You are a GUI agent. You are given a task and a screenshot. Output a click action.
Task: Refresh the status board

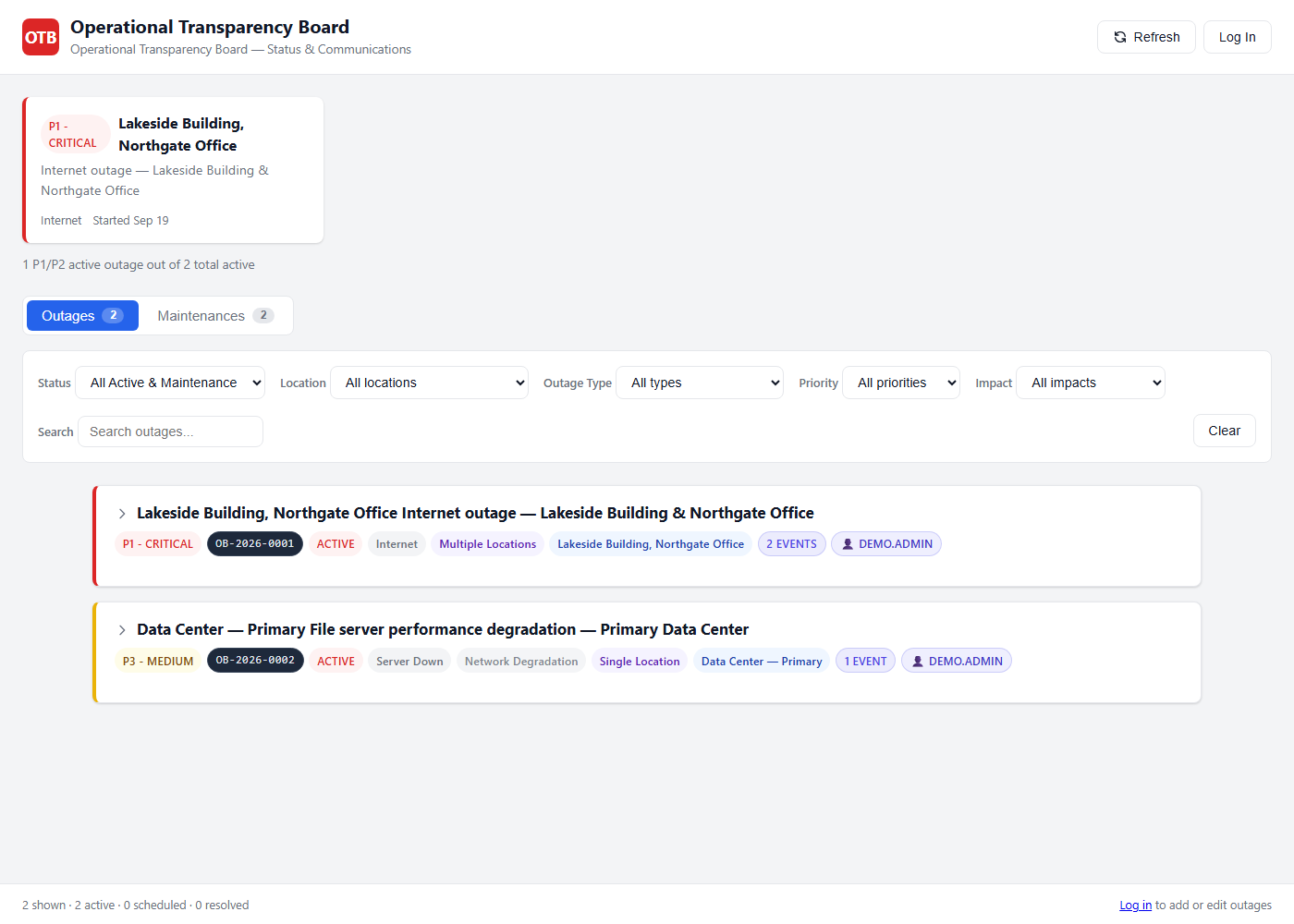1146,37
